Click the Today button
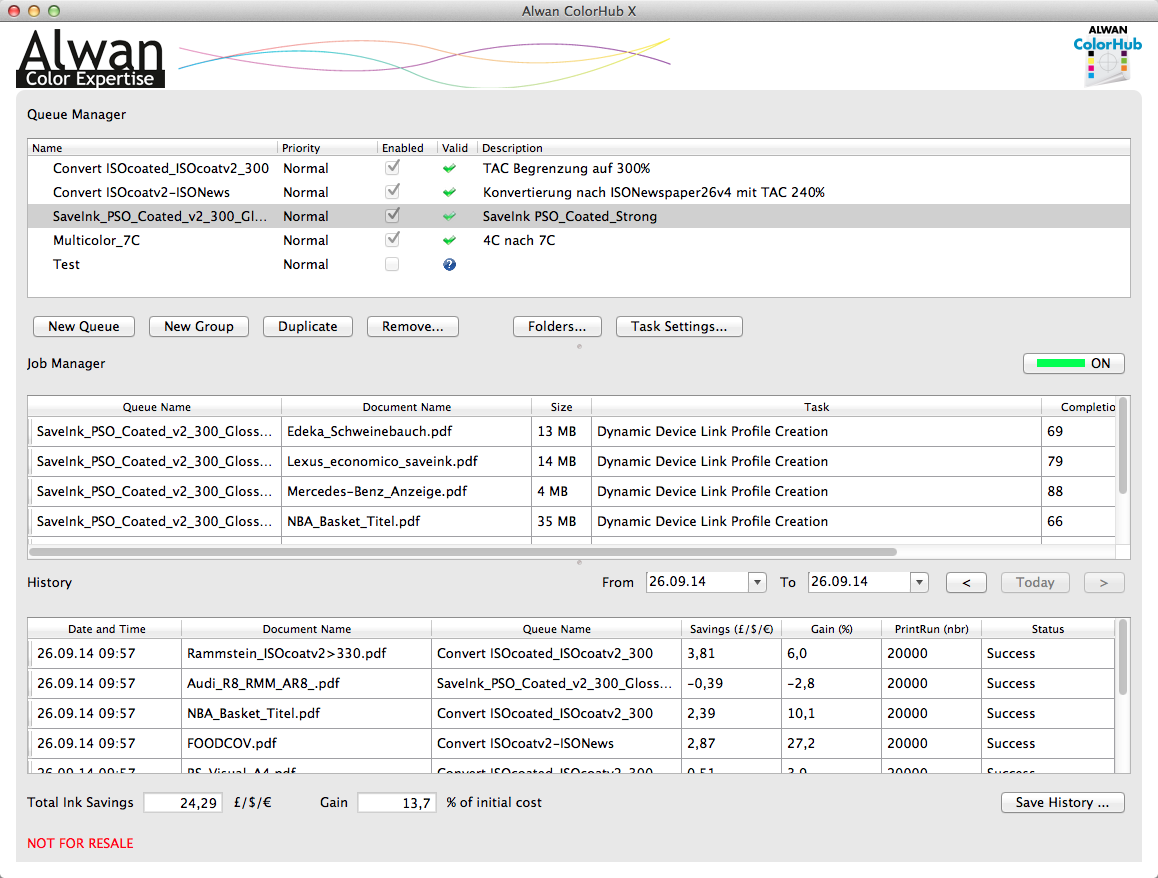This screenshot has height=878, width=1158. point(1035,582)
